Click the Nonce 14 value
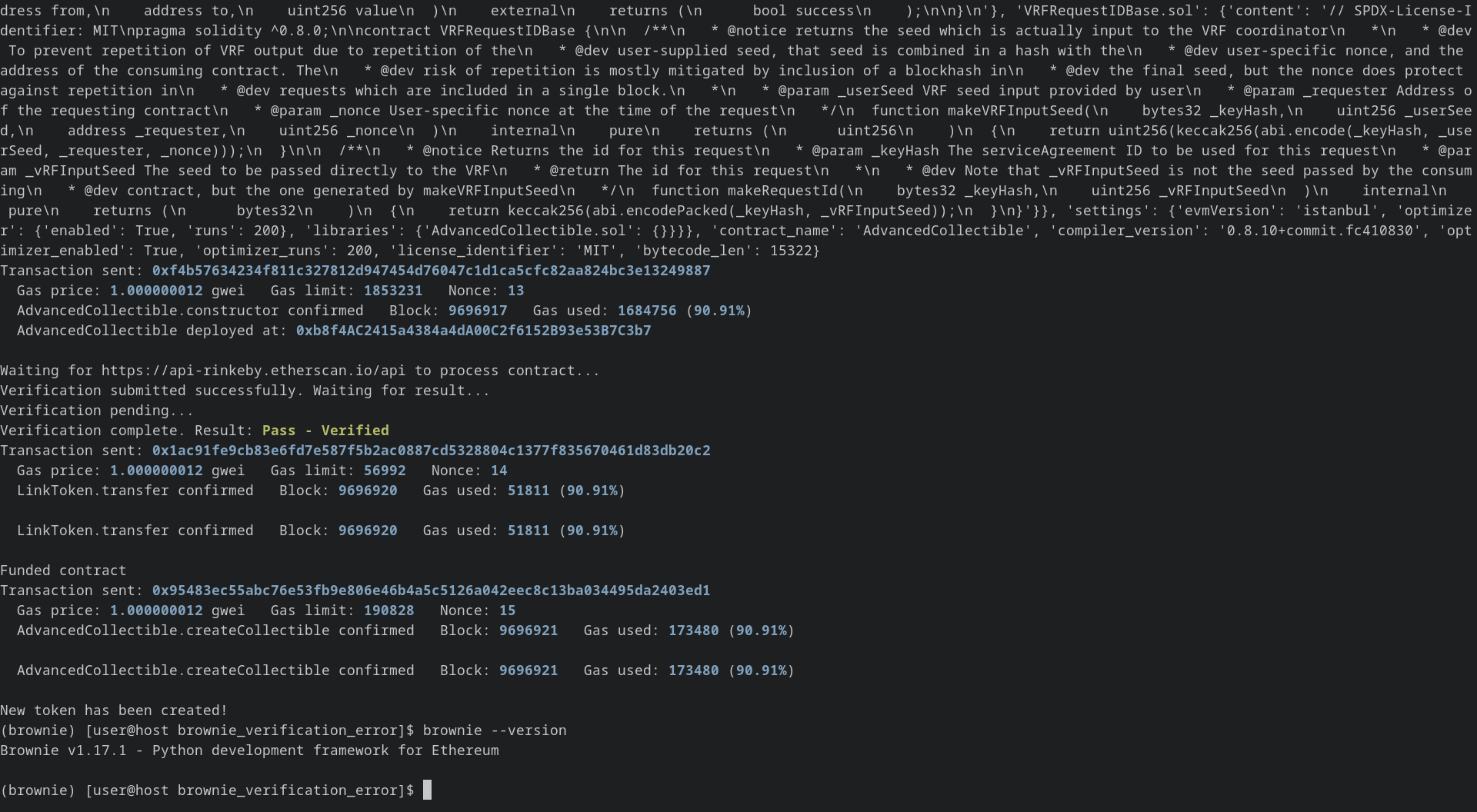 coord(501,471)
